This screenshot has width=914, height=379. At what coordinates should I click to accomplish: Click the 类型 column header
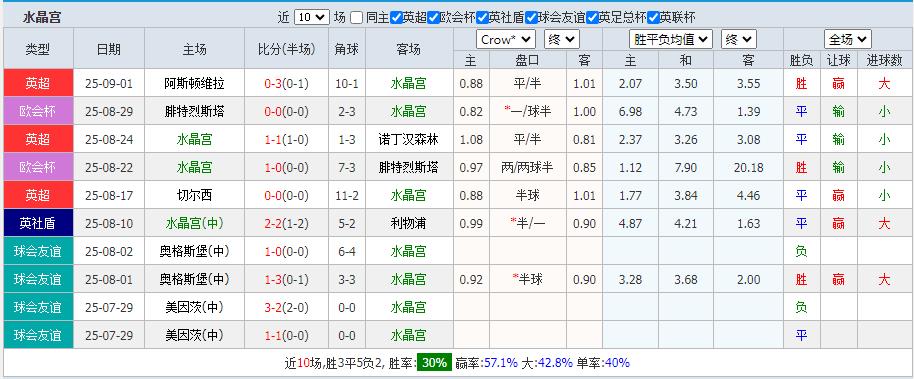coord(38,49)
